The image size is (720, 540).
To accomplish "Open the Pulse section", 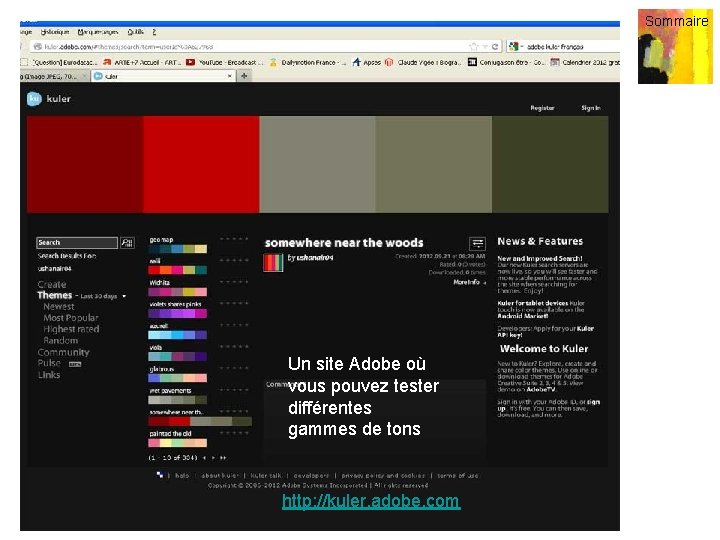I will (49, 363).
